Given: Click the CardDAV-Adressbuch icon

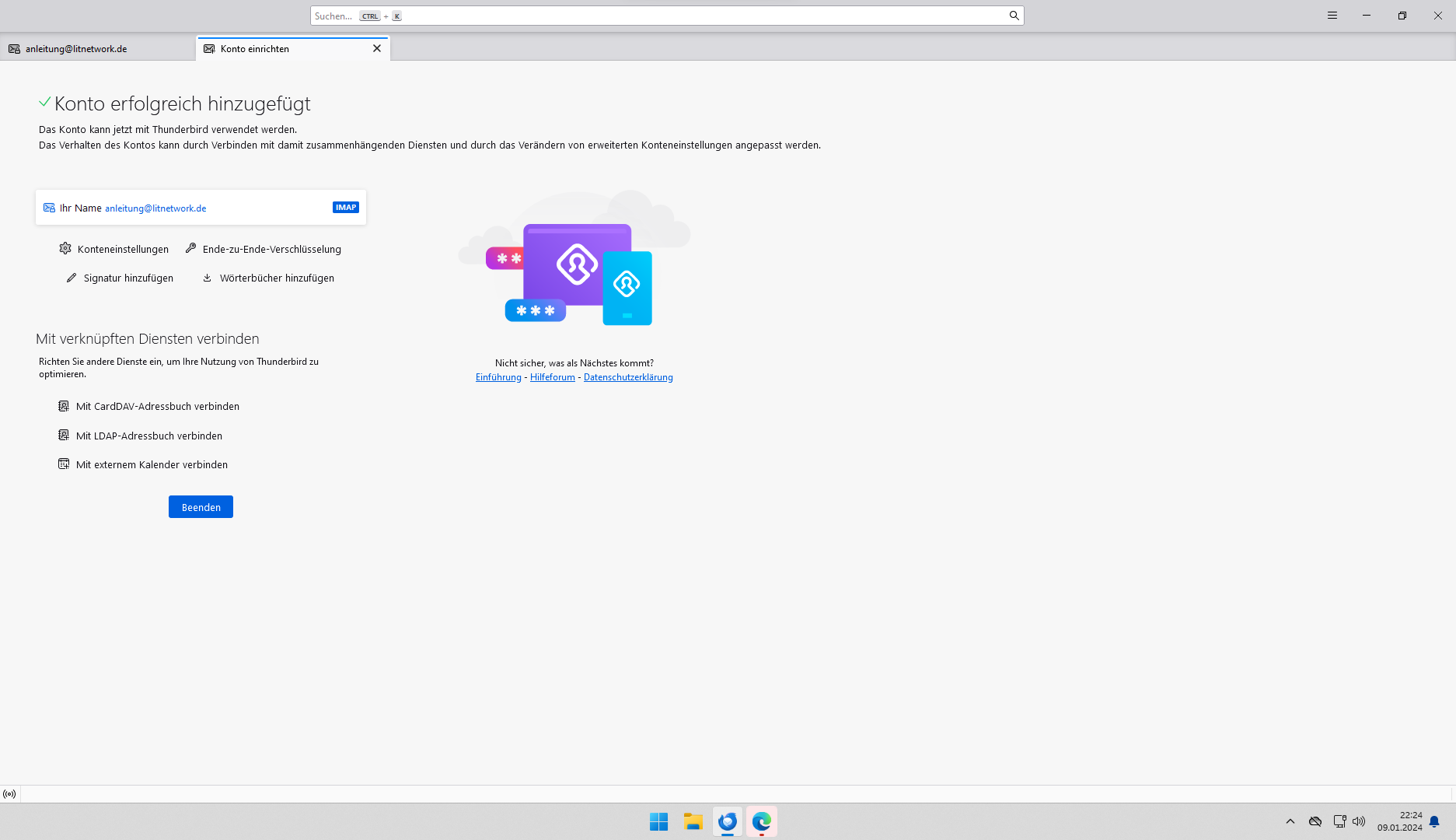Looking at the screenshot, I should click(x=63, y=405).
